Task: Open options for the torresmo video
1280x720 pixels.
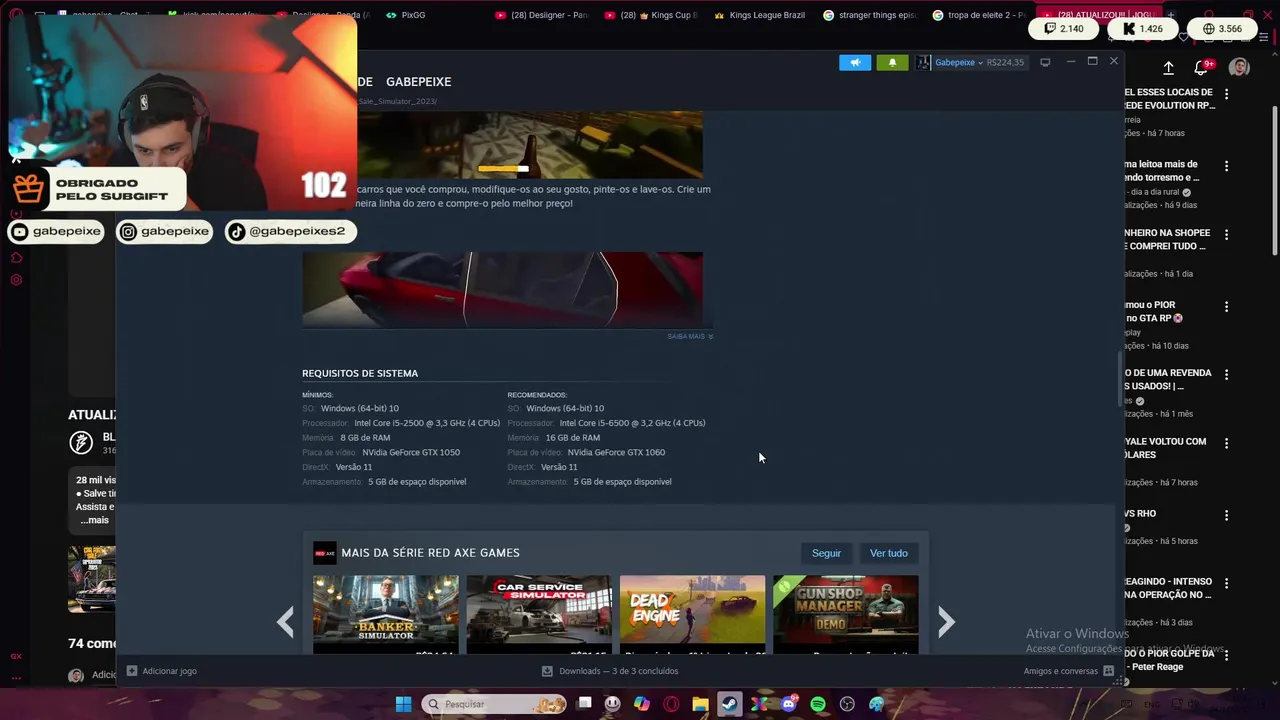Action: tap(1226, 166)
